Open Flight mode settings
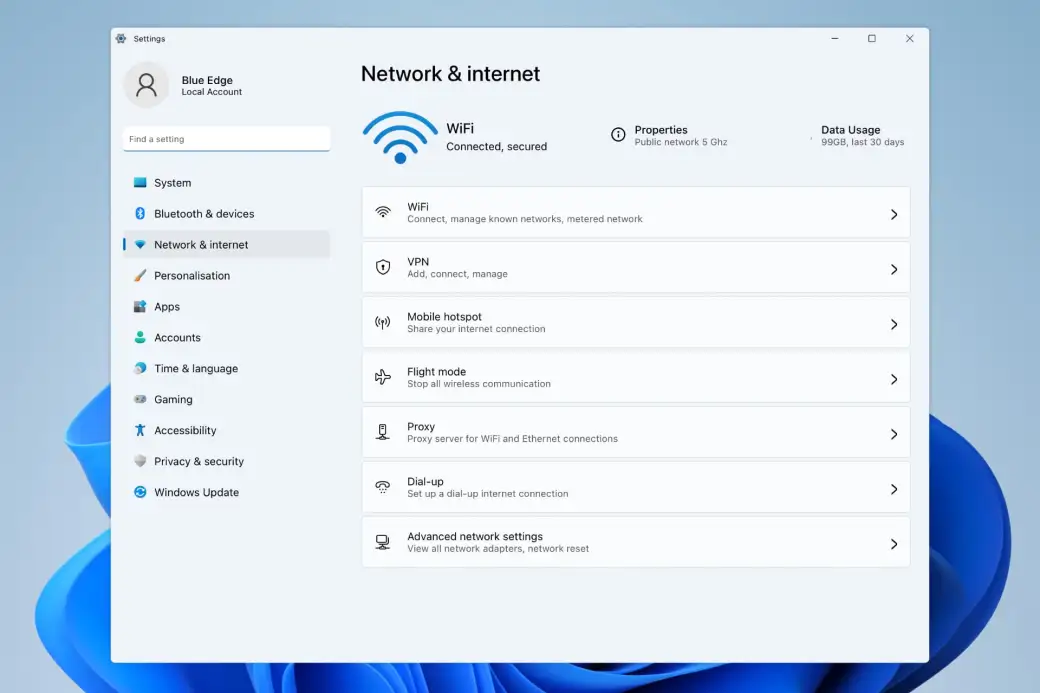 636,377
